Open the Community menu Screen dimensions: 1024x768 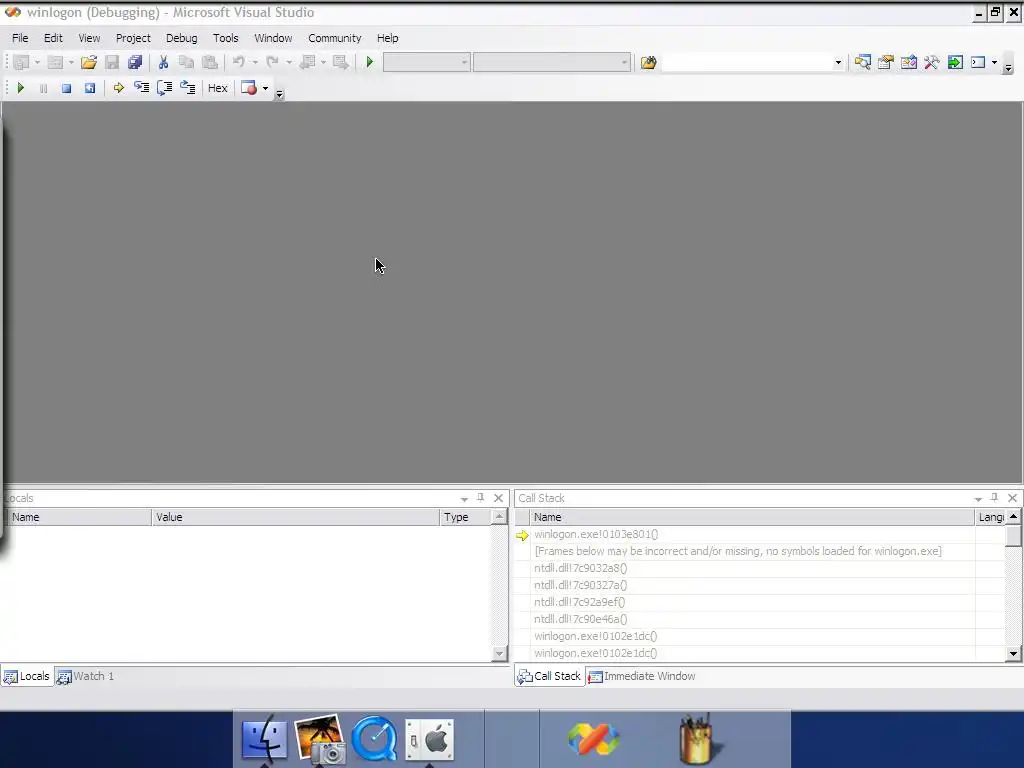coord(334,38)
